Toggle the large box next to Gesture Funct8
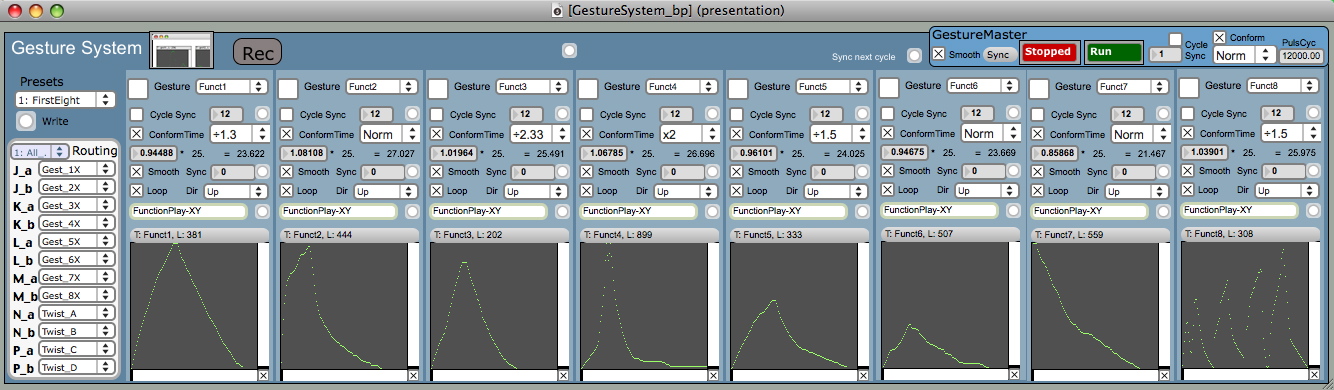Screen dimensions: 1334x390 coord(1189,87)
